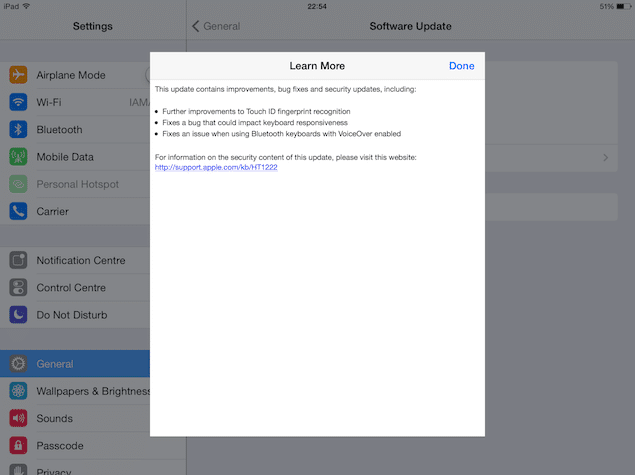635x475 pixels.
Task: Open Wi-Fi settings via its icon
Action: click(18, 102)
